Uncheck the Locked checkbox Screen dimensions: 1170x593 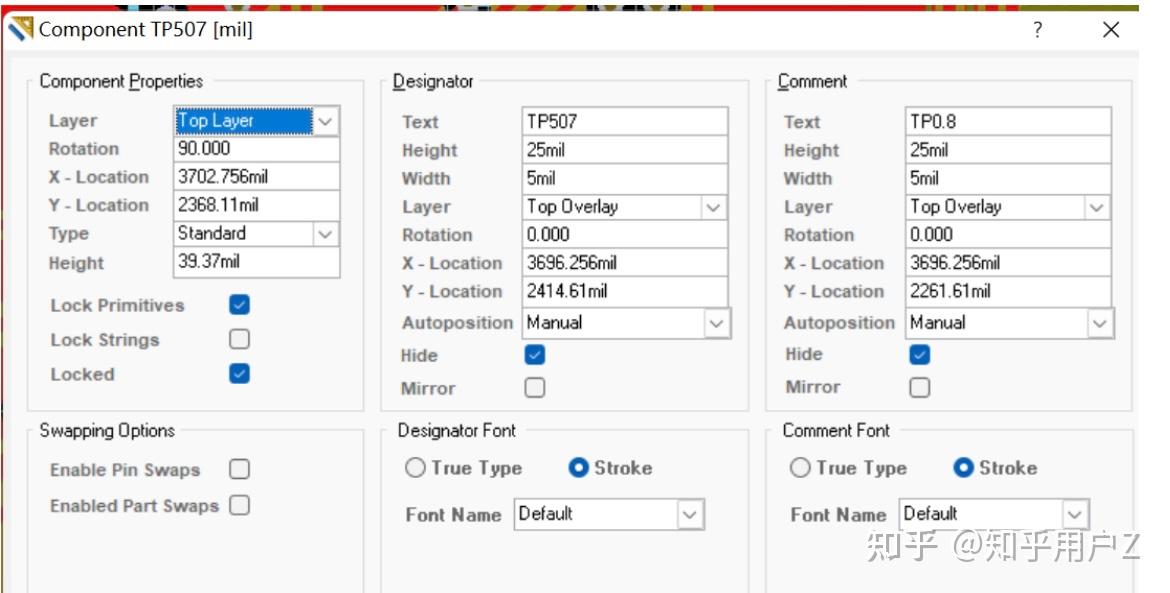tap(239, 374)
